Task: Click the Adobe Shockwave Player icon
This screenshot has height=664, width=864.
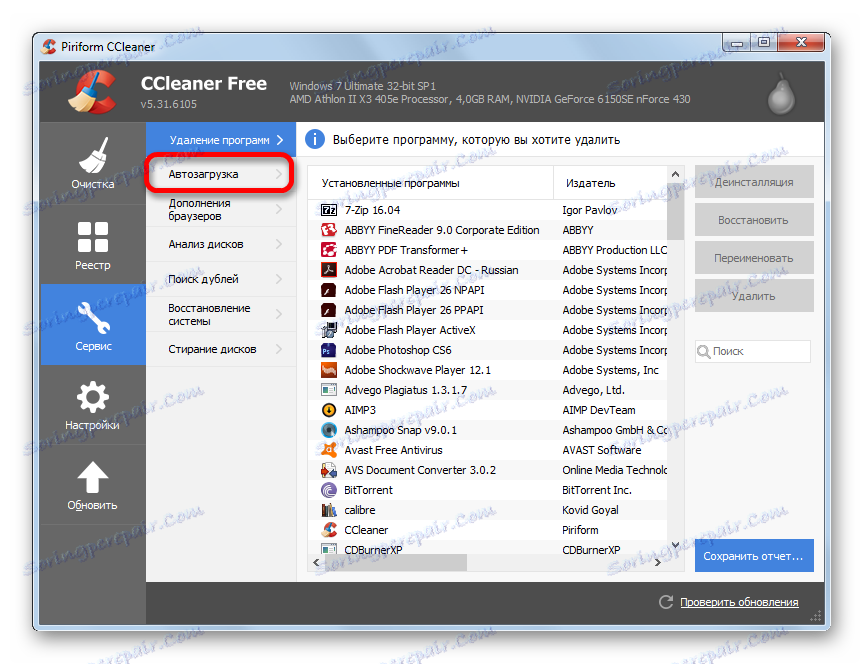Action: [329, 370]
